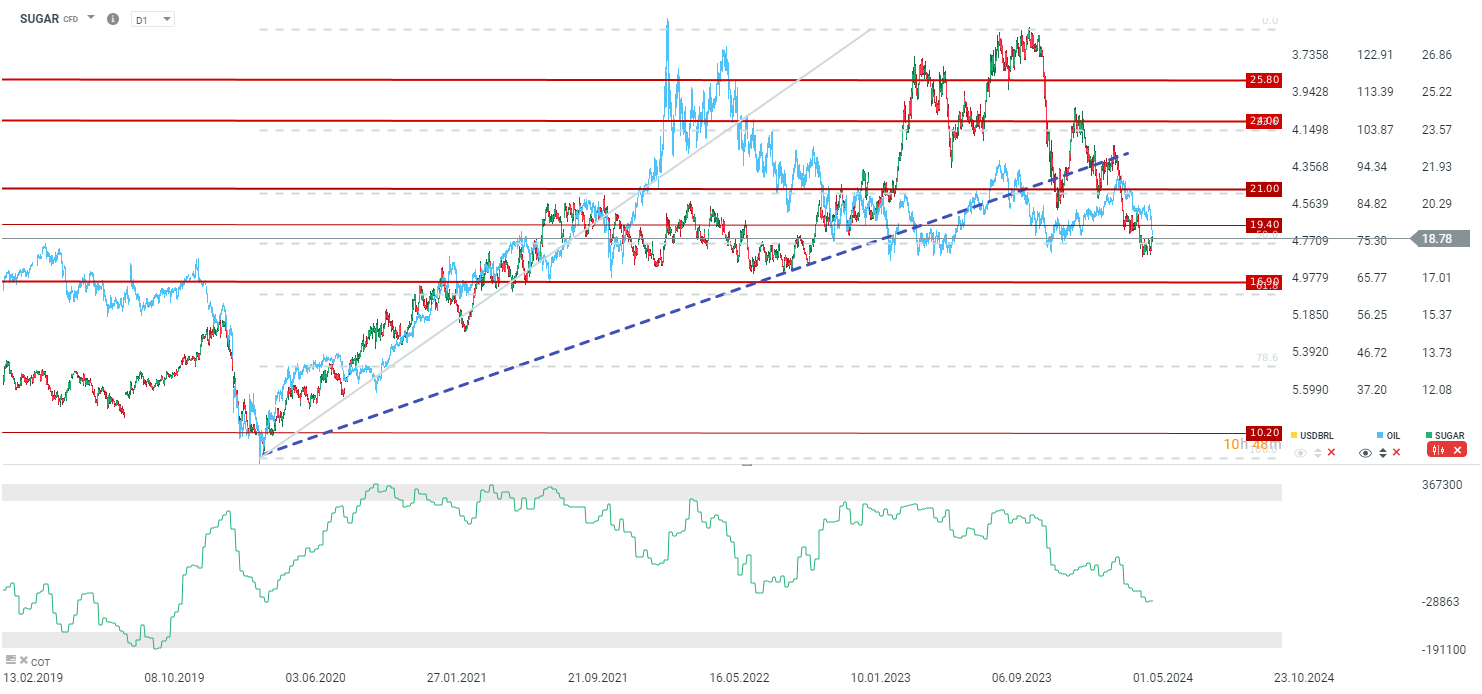Click the 78.6 Fibonacci level label
Screen dimensions: 1482x694
(1267, 357)
